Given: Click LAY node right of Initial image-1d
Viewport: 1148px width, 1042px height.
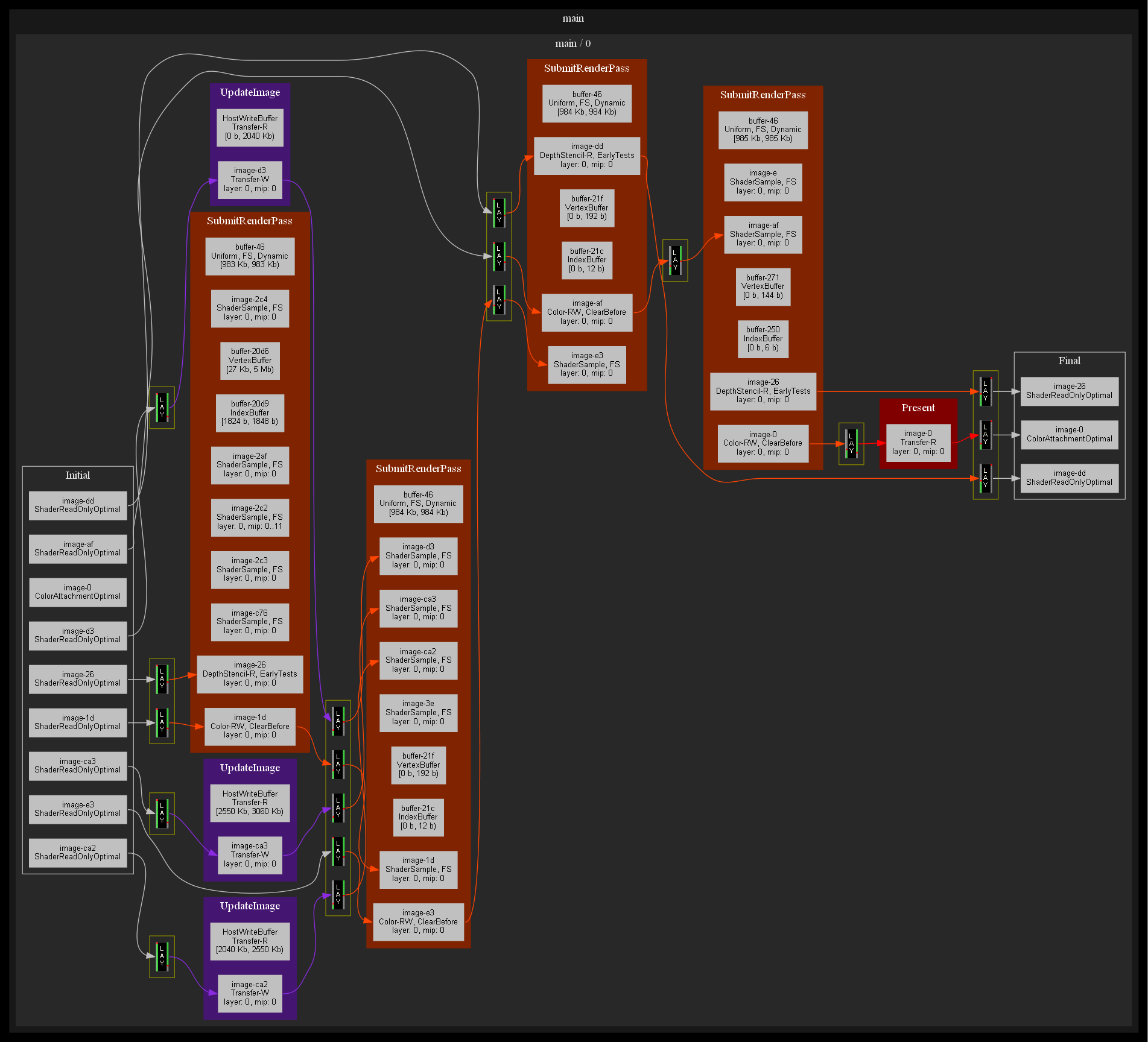Looking at the screenshot, I should (162, 722).
